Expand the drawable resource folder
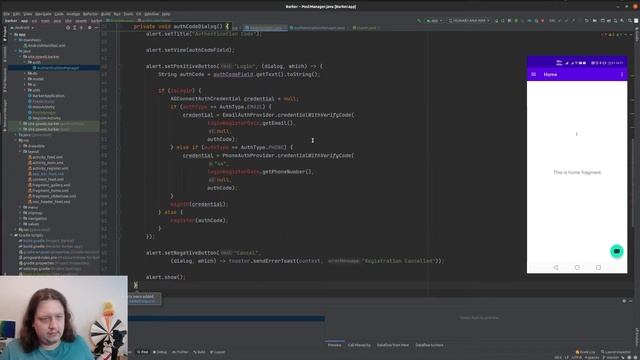Viewport: 640px width, 360px height. [x=21, y=146]
